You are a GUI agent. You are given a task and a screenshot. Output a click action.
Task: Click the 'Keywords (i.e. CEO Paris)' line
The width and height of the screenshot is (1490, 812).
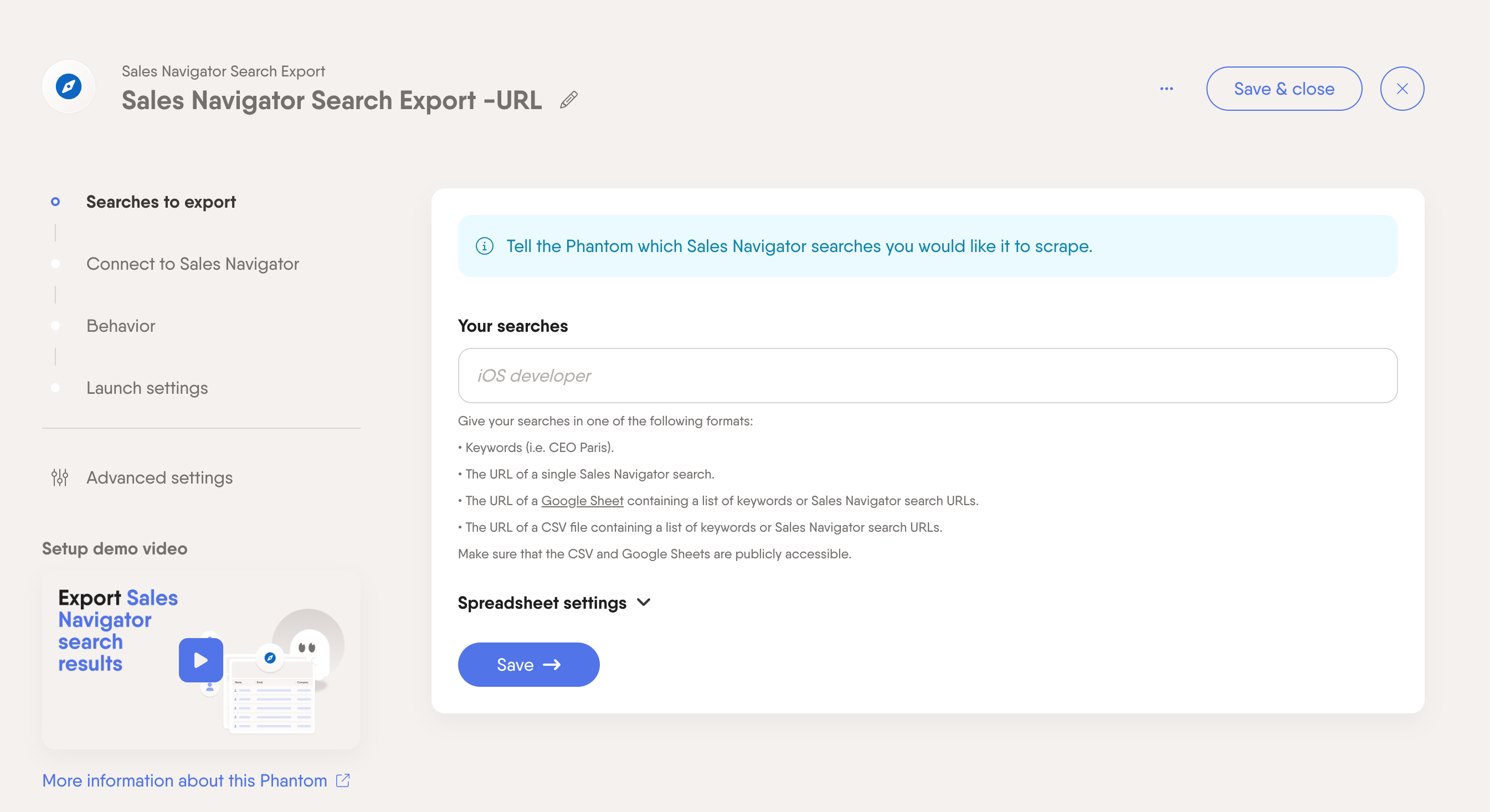[x=536, y=448]
